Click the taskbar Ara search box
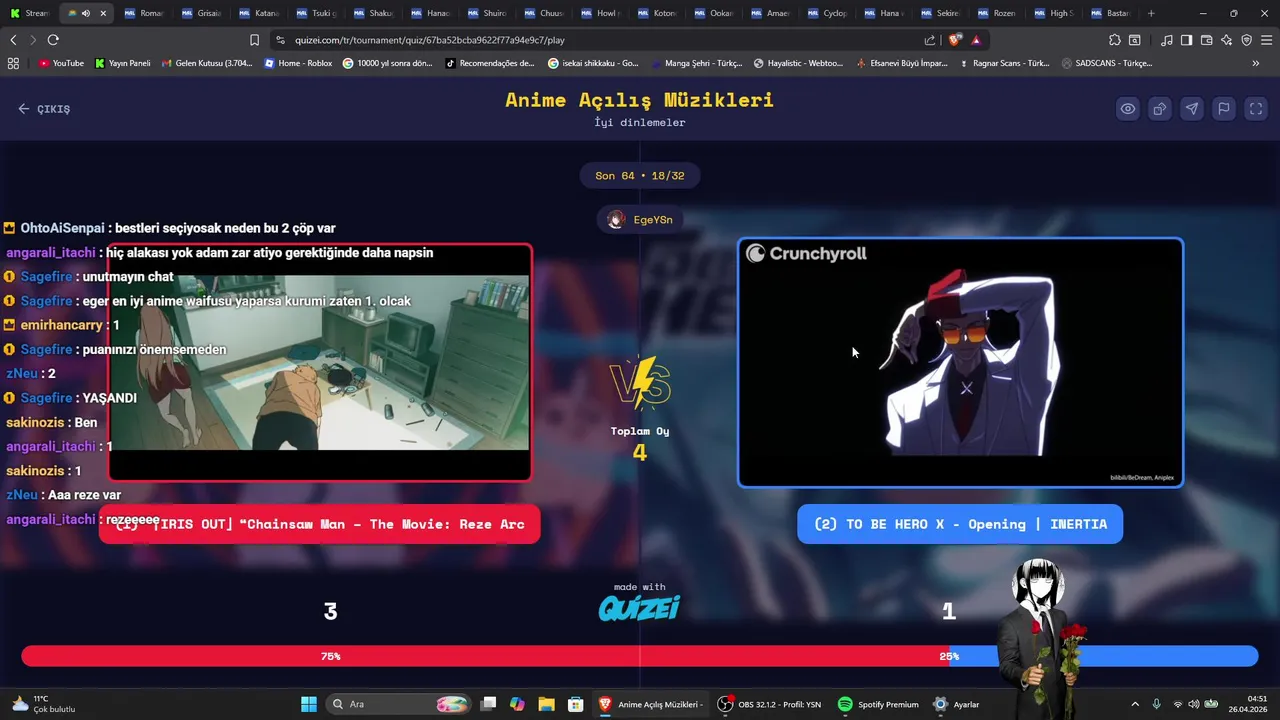The height and width of the screenshot is (720, 1280). click(400, 704)
